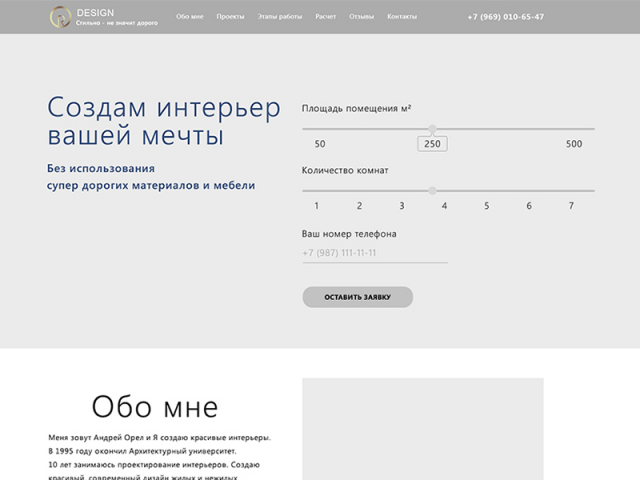Click the 50 minimum area label

320,144
